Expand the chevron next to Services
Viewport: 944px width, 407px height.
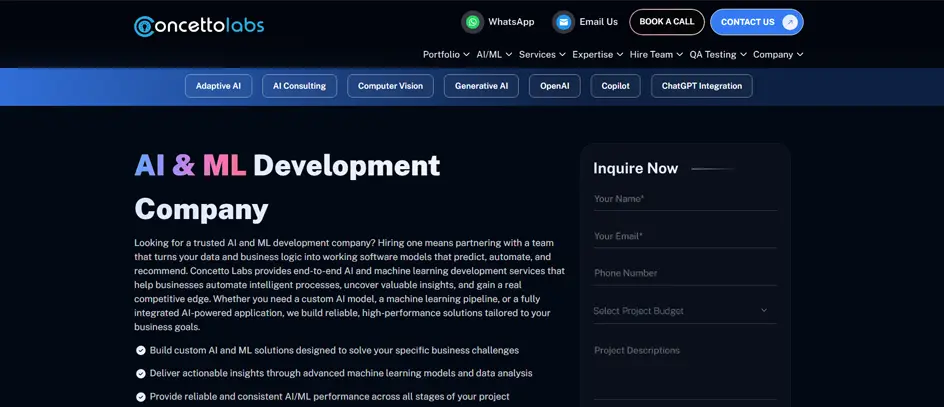pyautogui.click(x=562, y=55)
